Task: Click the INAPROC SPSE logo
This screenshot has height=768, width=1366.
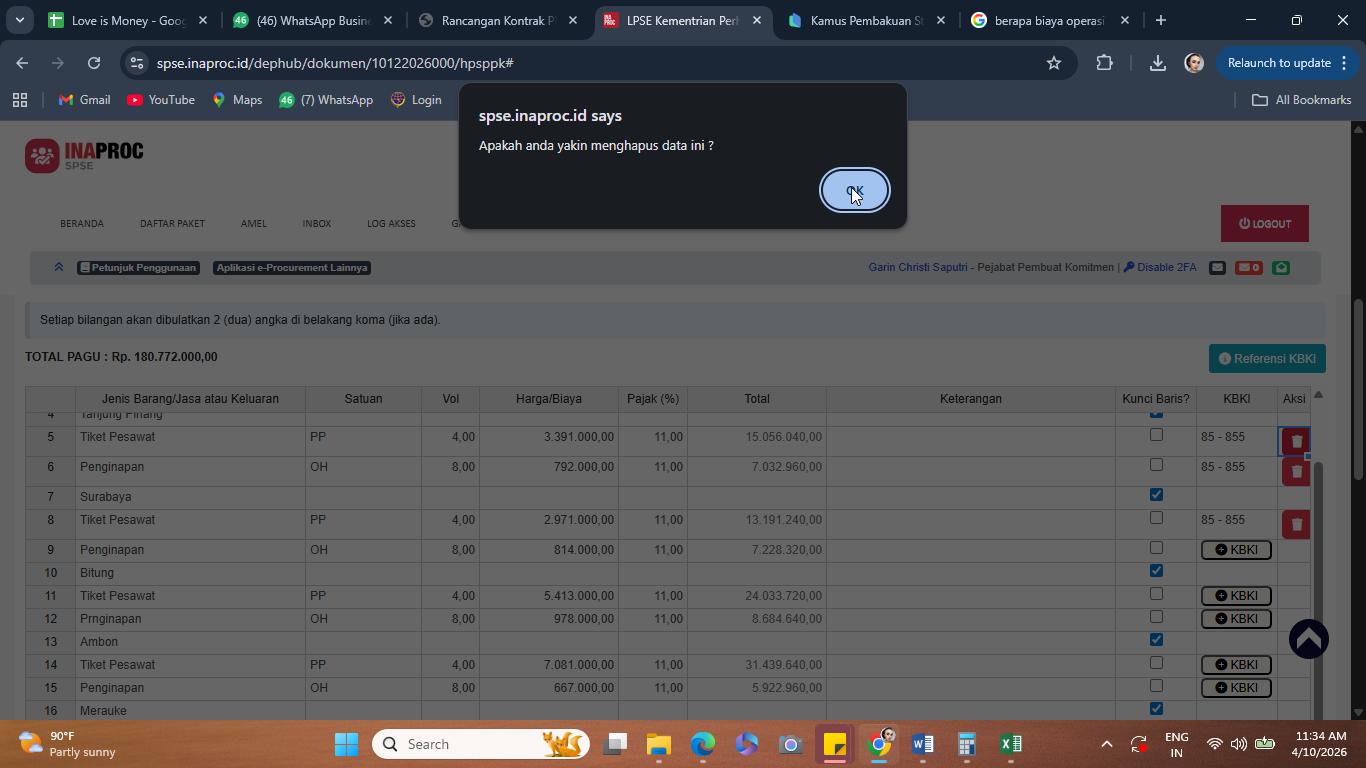Action: [x=84, y=156]
